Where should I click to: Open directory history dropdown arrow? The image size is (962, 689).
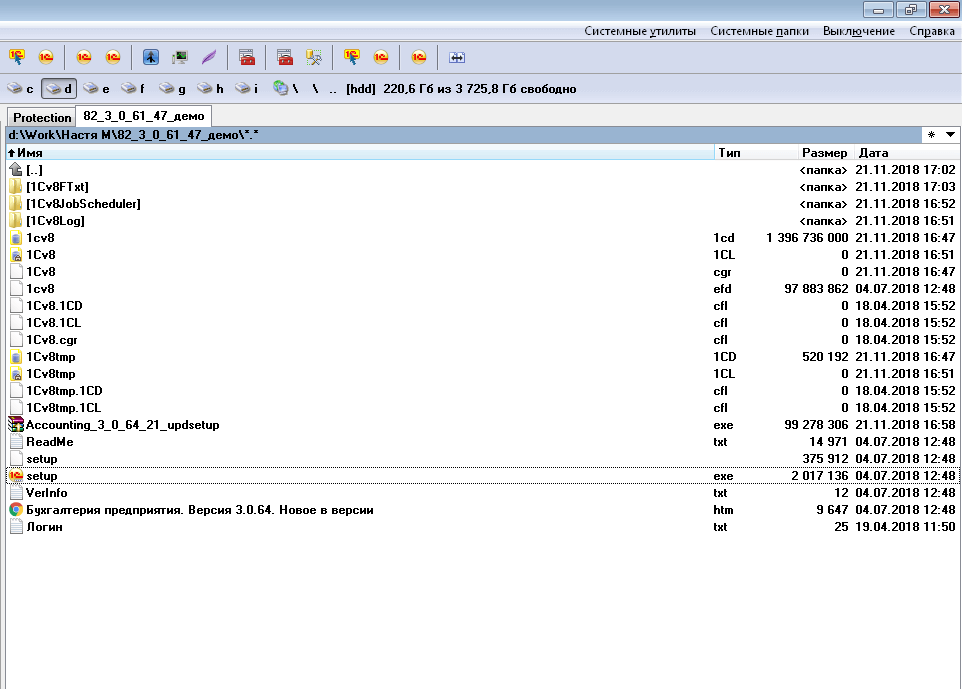(x=950, y=135)
